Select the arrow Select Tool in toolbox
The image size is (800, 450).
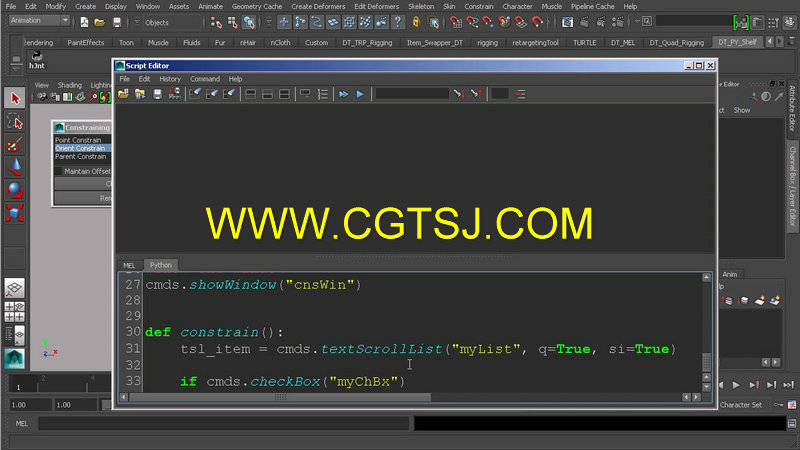[15, 98]
